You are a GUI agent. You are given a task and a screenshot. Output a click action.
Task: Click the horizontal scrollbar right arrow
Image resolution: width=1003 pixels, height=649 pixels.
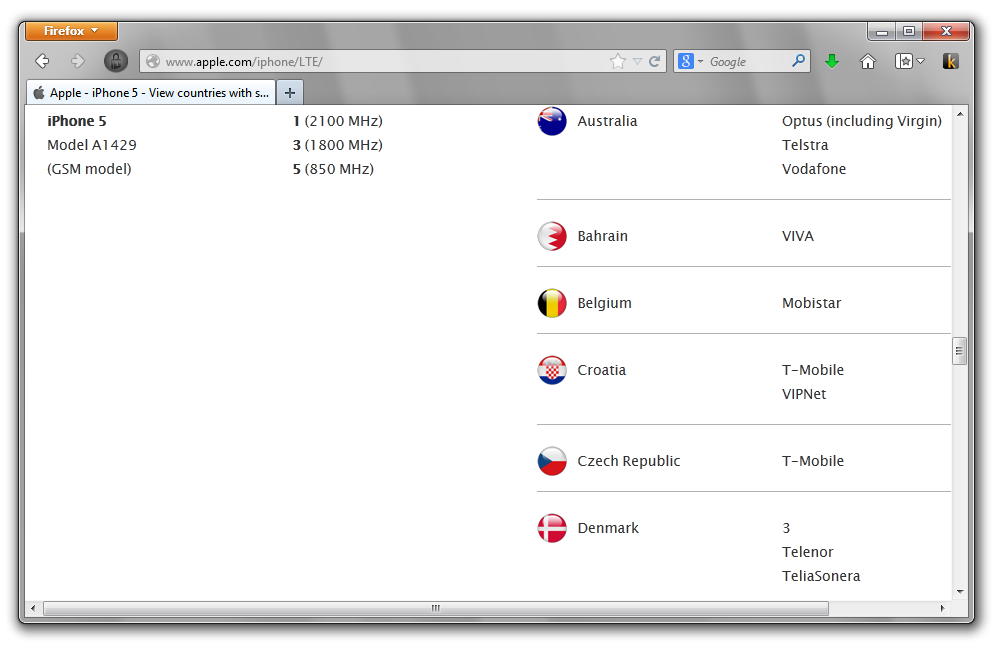point(942,608)
